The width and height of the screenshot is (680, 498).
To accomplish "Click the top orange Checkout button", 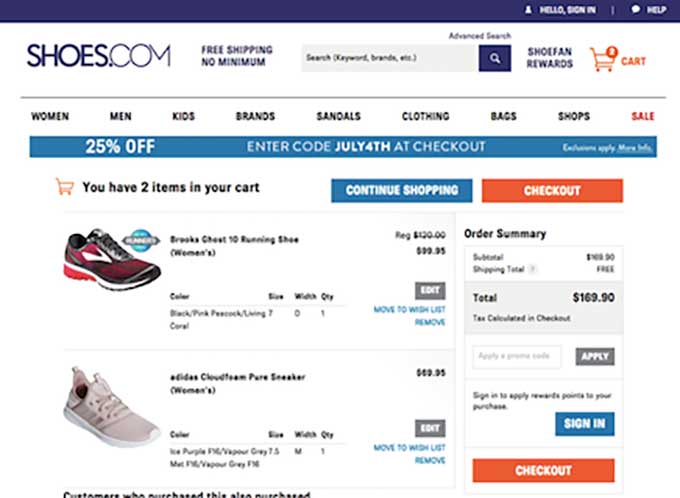I will [552, 190].
